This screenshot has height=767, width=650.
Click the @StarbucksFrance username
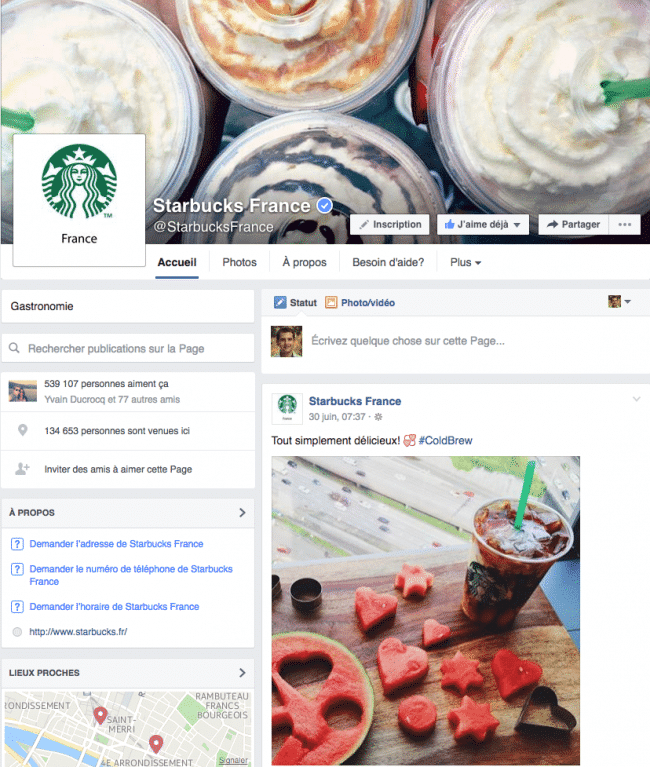coord(213,227)
